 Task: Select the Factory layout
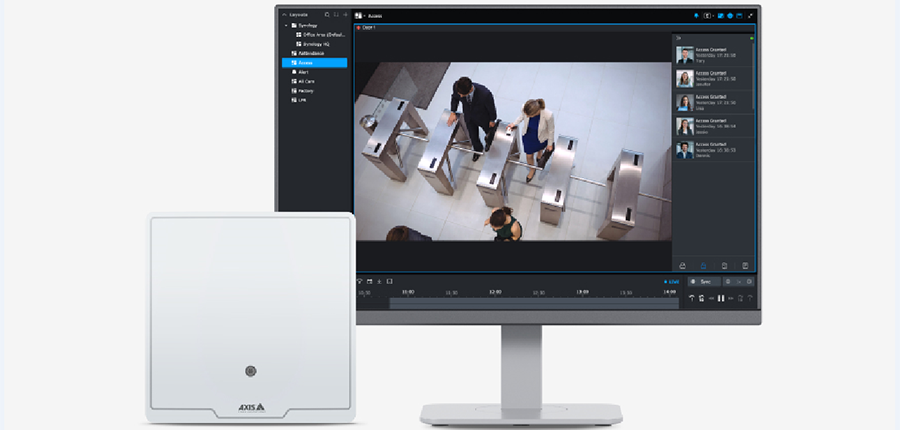pyautogui.click(x=307, y=90)
